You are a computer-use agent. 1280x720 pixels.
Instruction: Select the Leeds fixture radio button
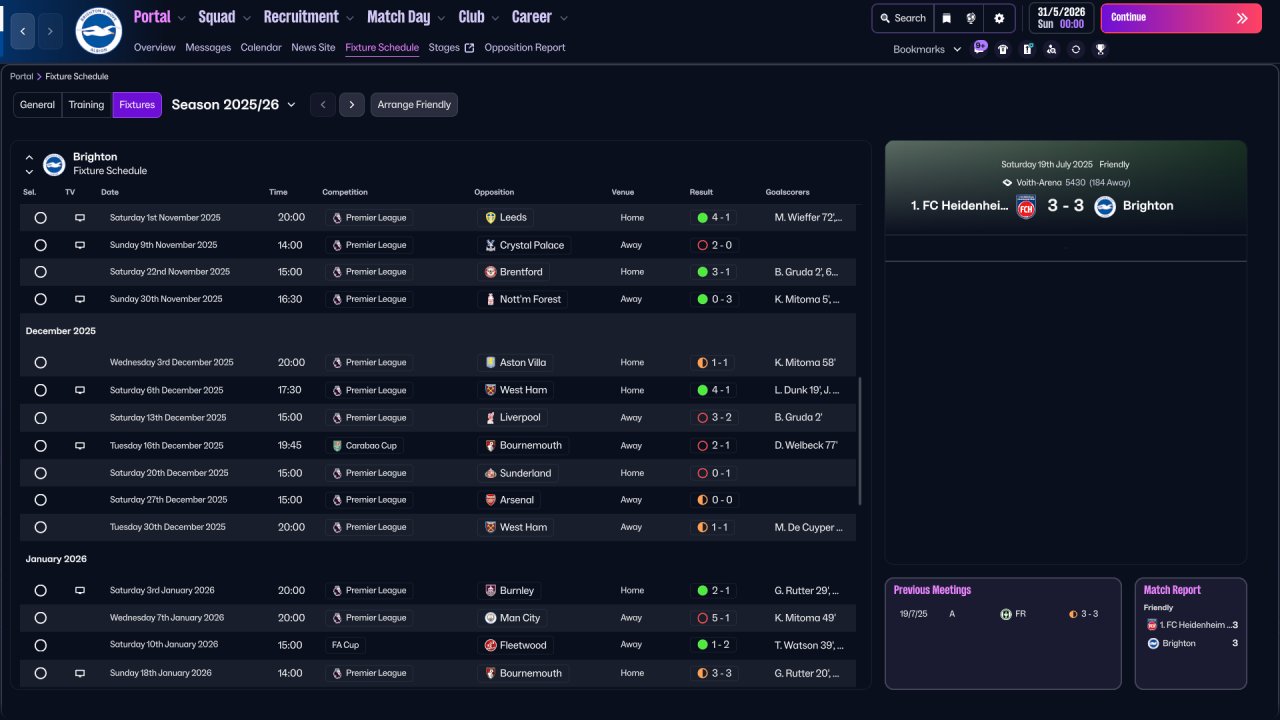tap(40, 217)
